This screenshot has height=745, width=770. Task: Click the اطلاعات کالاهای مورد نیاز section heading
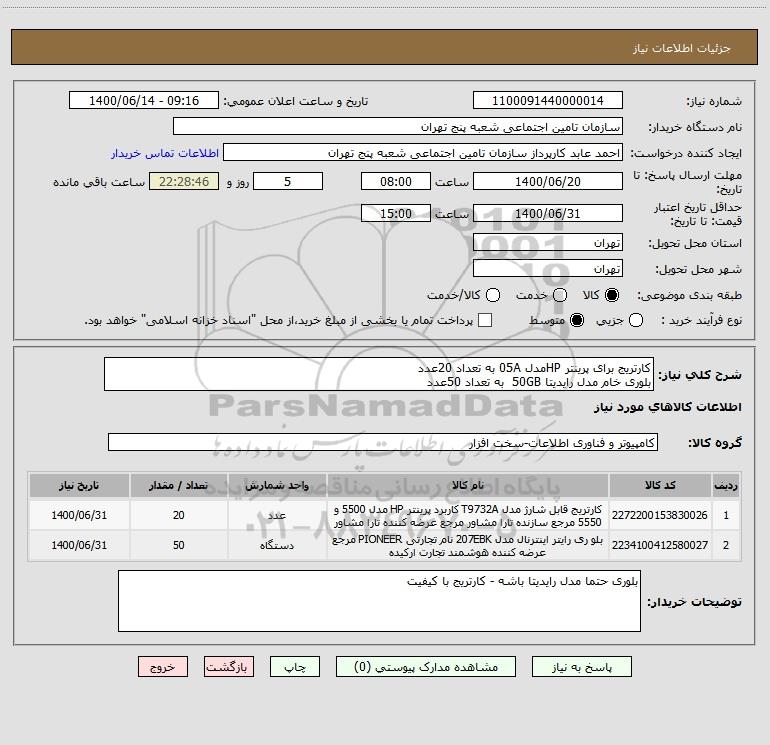668,407
